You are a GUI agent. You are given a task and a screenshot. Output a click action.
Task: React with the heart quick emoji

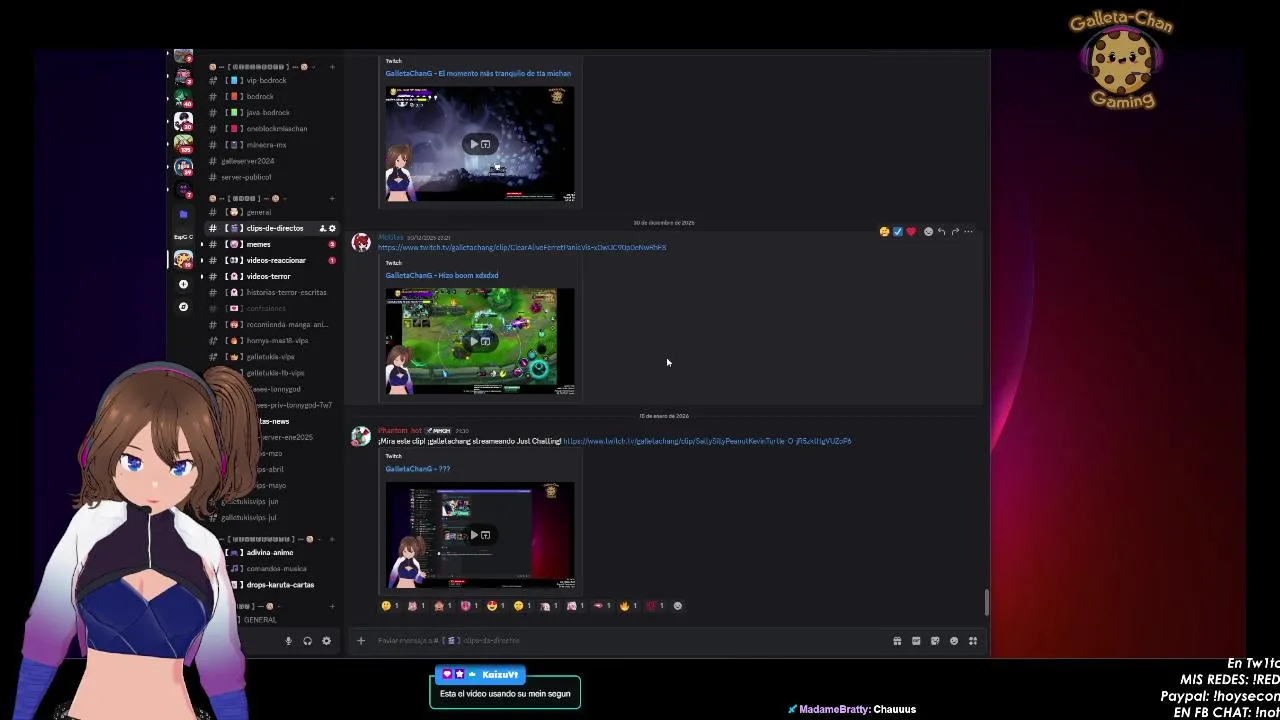click(x=911, y=231)
